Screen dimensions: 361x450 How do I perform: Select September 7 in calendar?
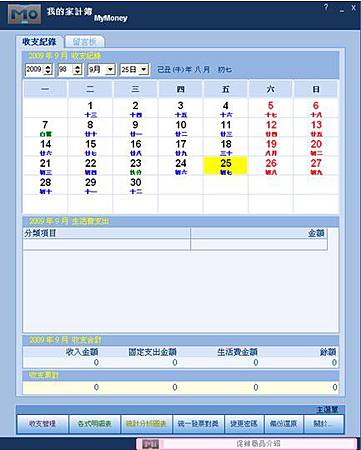45,128
